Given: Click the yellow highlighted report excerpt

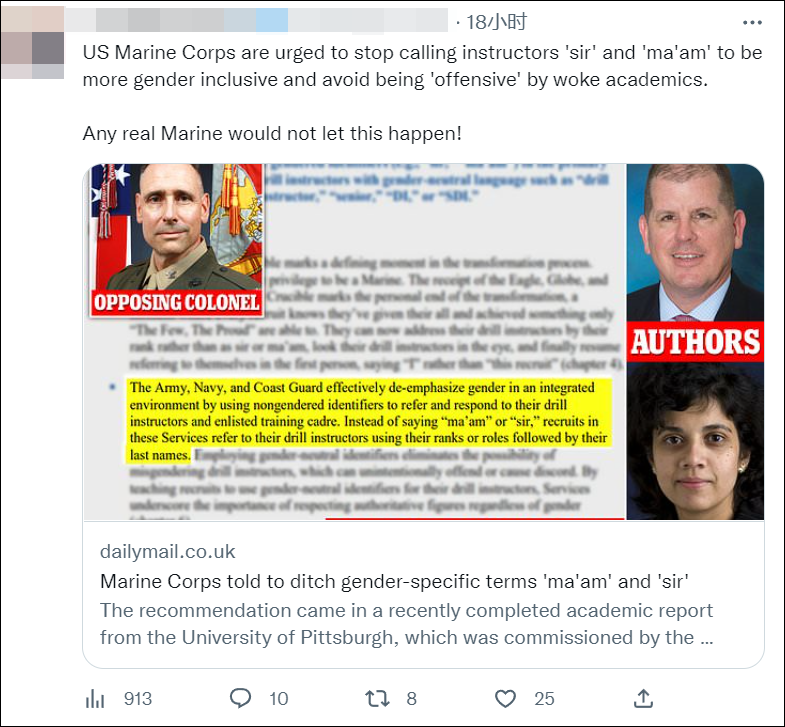Looking at the screenshot, I should (368, 421).
